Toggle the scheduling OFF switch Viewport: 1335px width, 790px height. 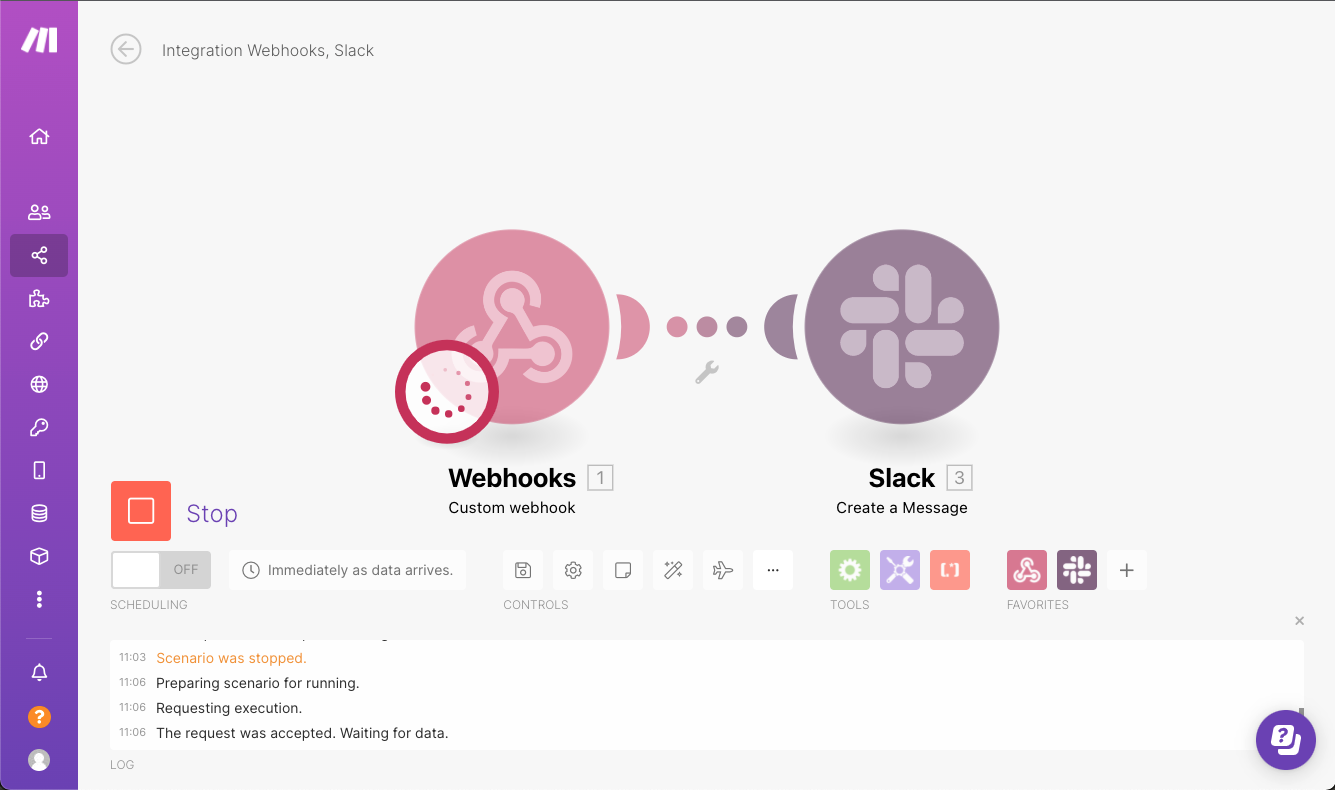(x=160, y=570)
